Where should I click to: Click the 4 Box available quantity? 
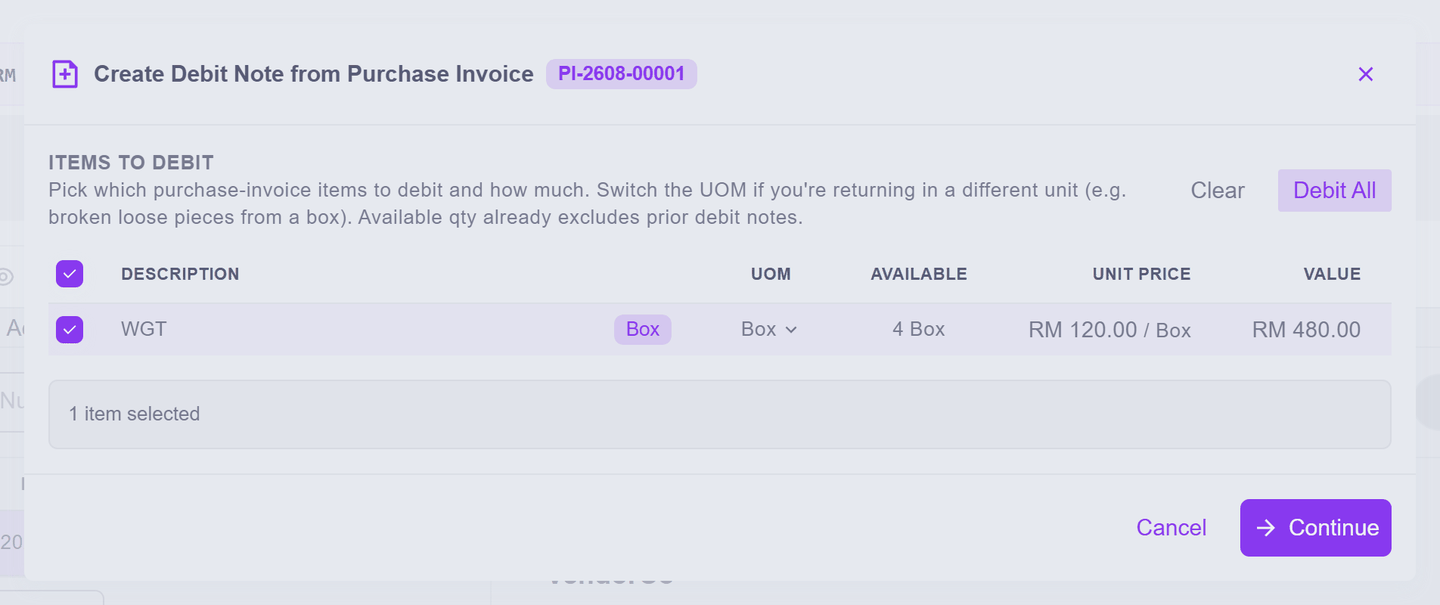point(918,329)
